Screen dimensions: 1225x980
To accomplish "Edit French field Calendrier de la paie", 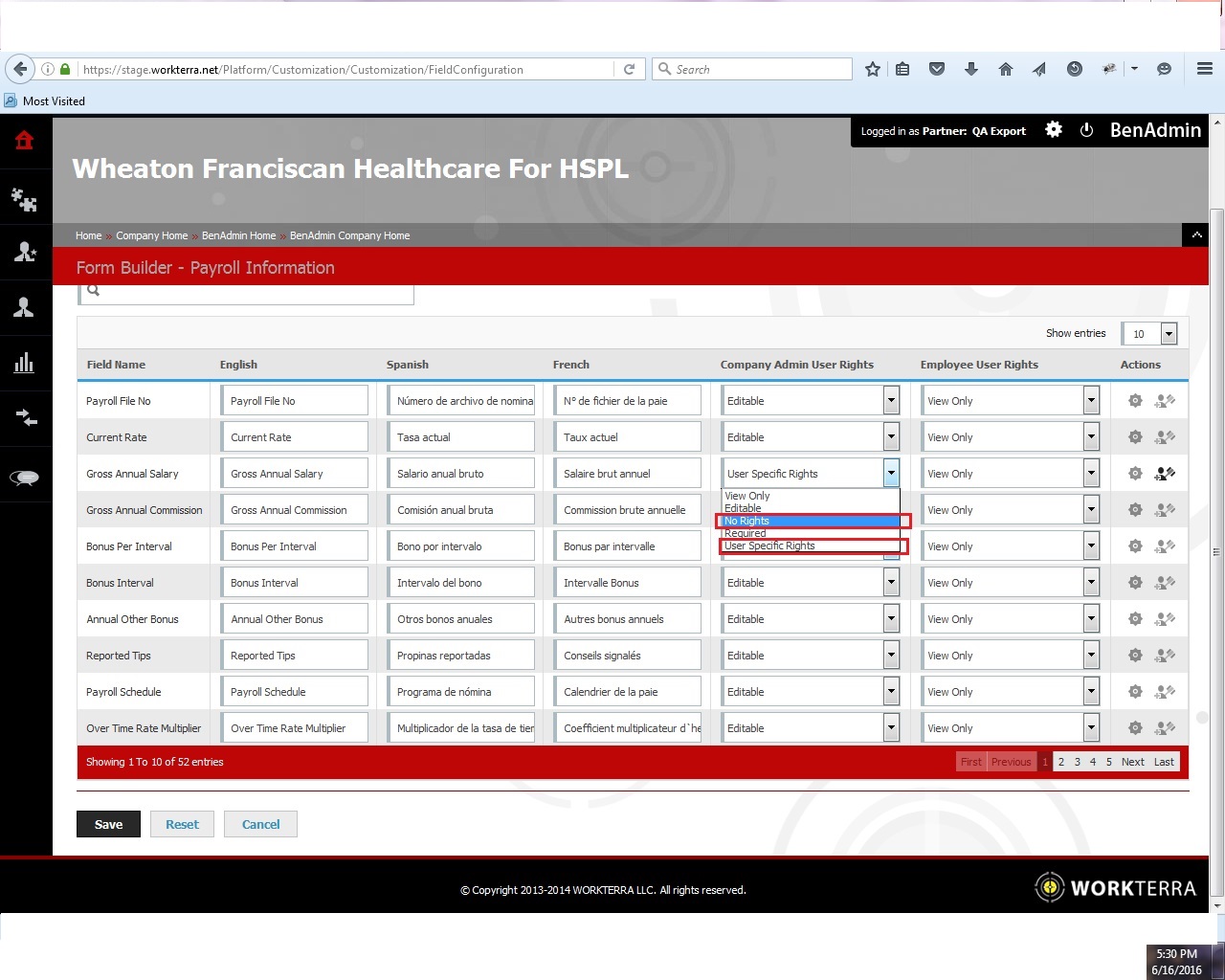I will pos(627,692).
